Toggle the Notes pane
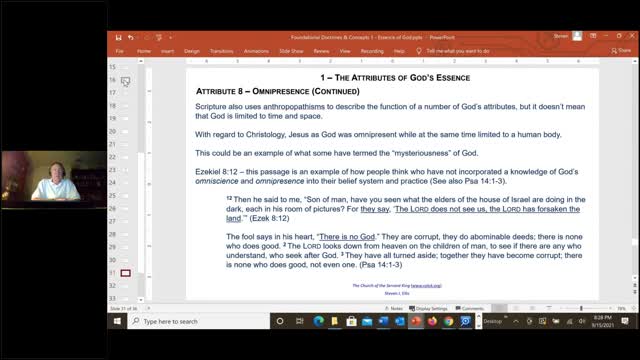Screen dimensions: 640x360 [393, 309]
